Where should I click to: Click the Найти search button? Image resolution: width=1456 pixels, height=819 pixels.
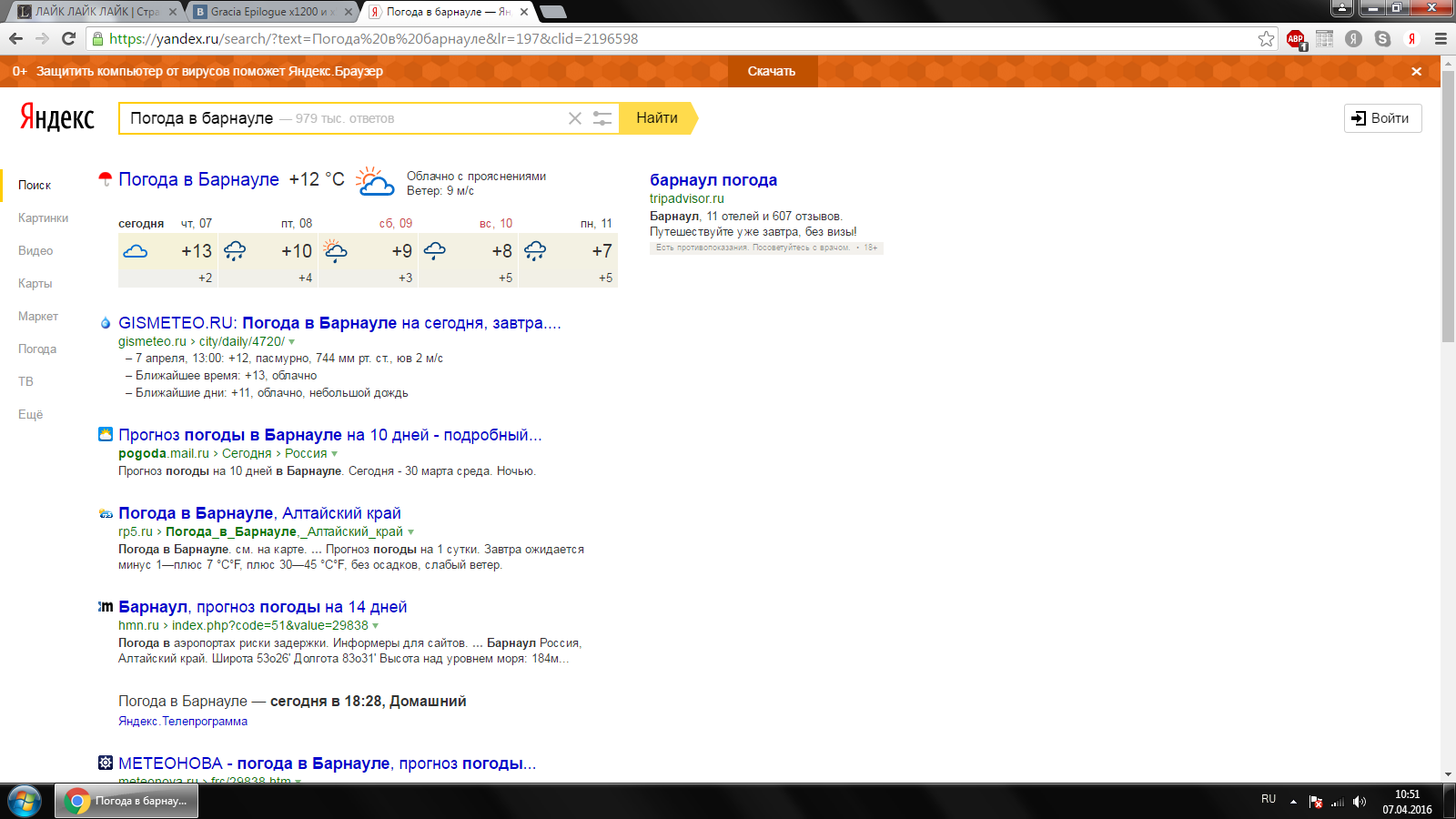(657, 118)
